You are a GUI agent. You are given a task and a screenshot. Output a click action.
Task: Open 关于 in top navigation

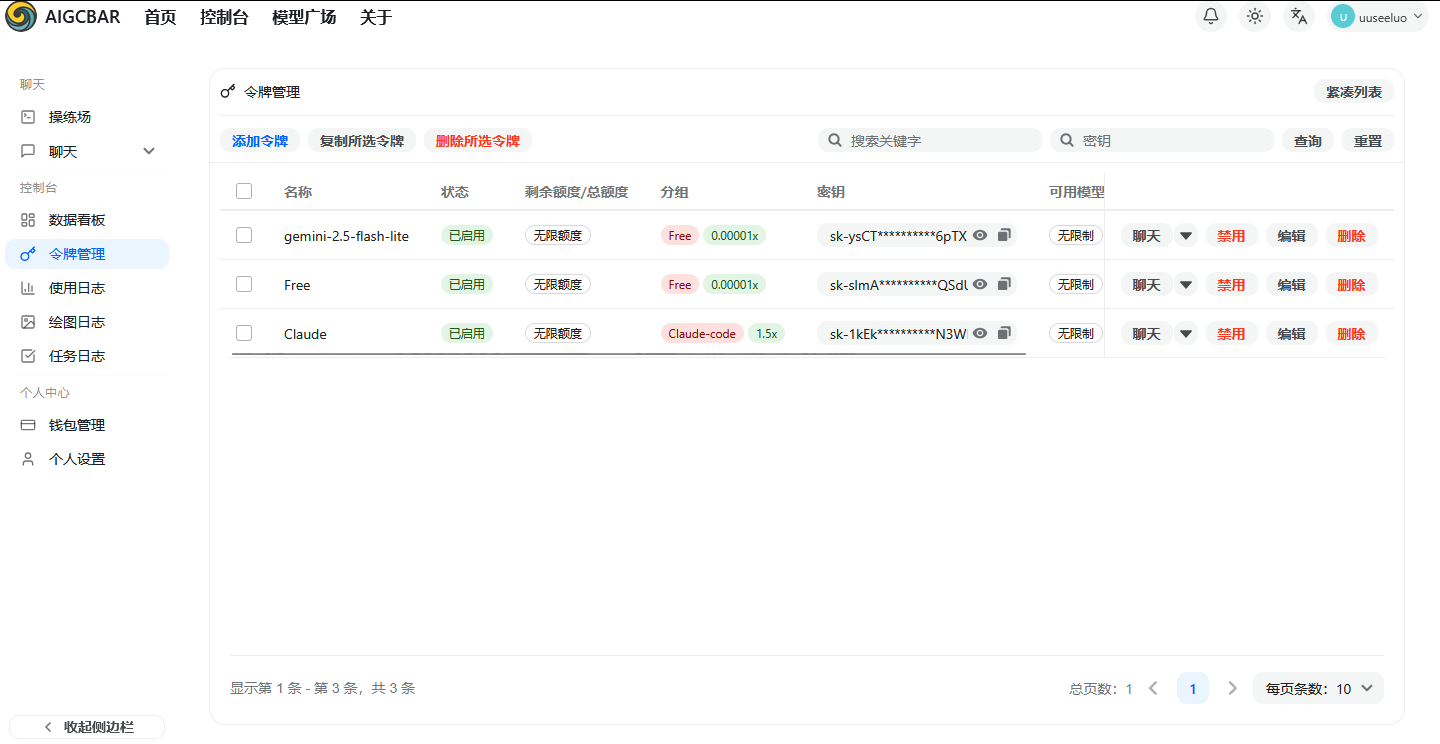click(376, 17)
